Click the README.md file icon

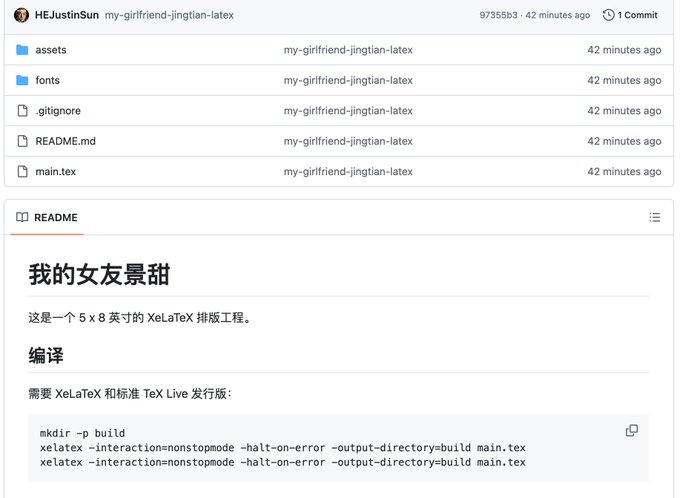22,141
